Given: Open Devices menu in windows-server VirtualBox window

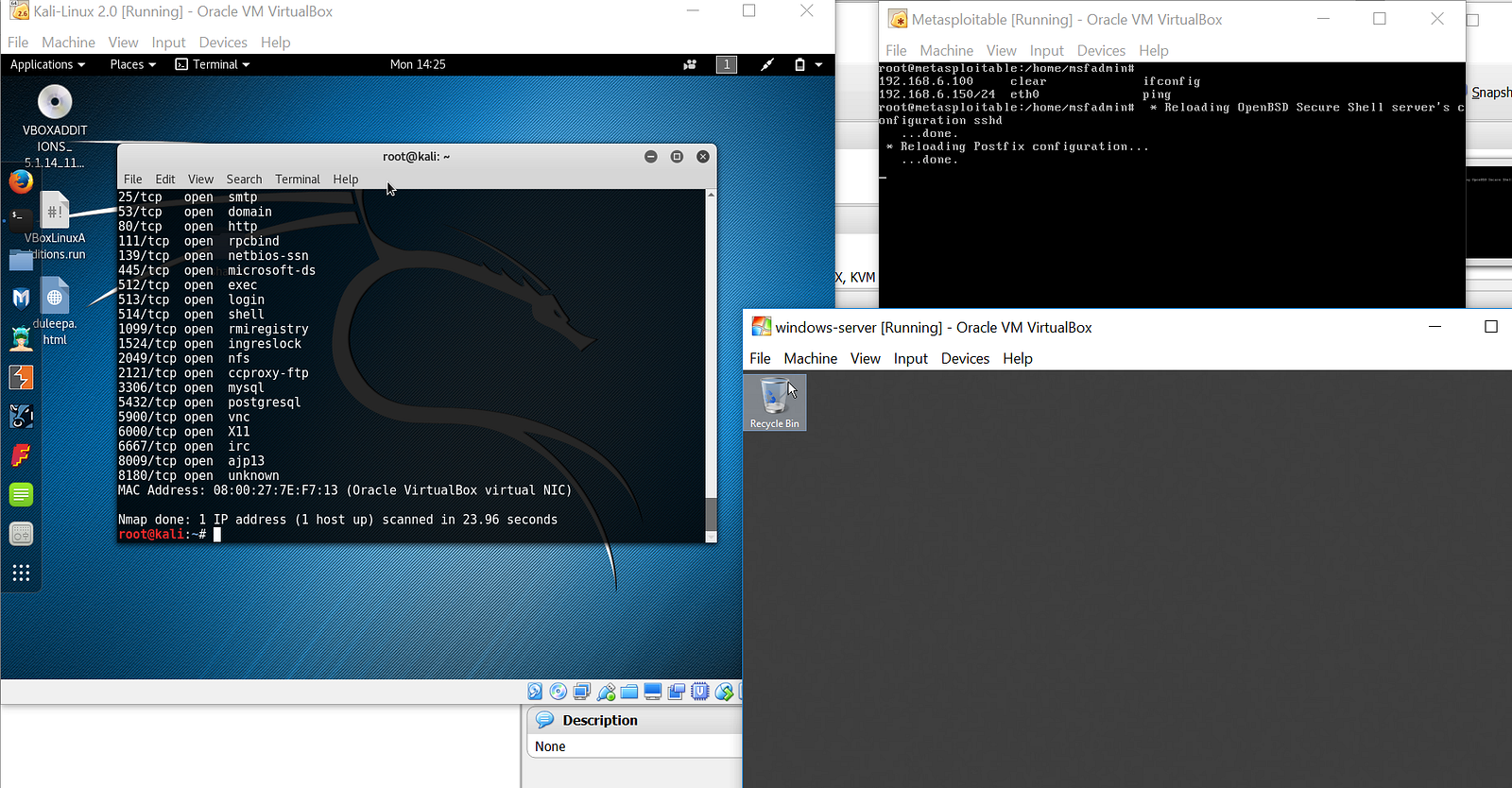Looking at the screenshot, I should pyautogui.click(x=965, y=359).
